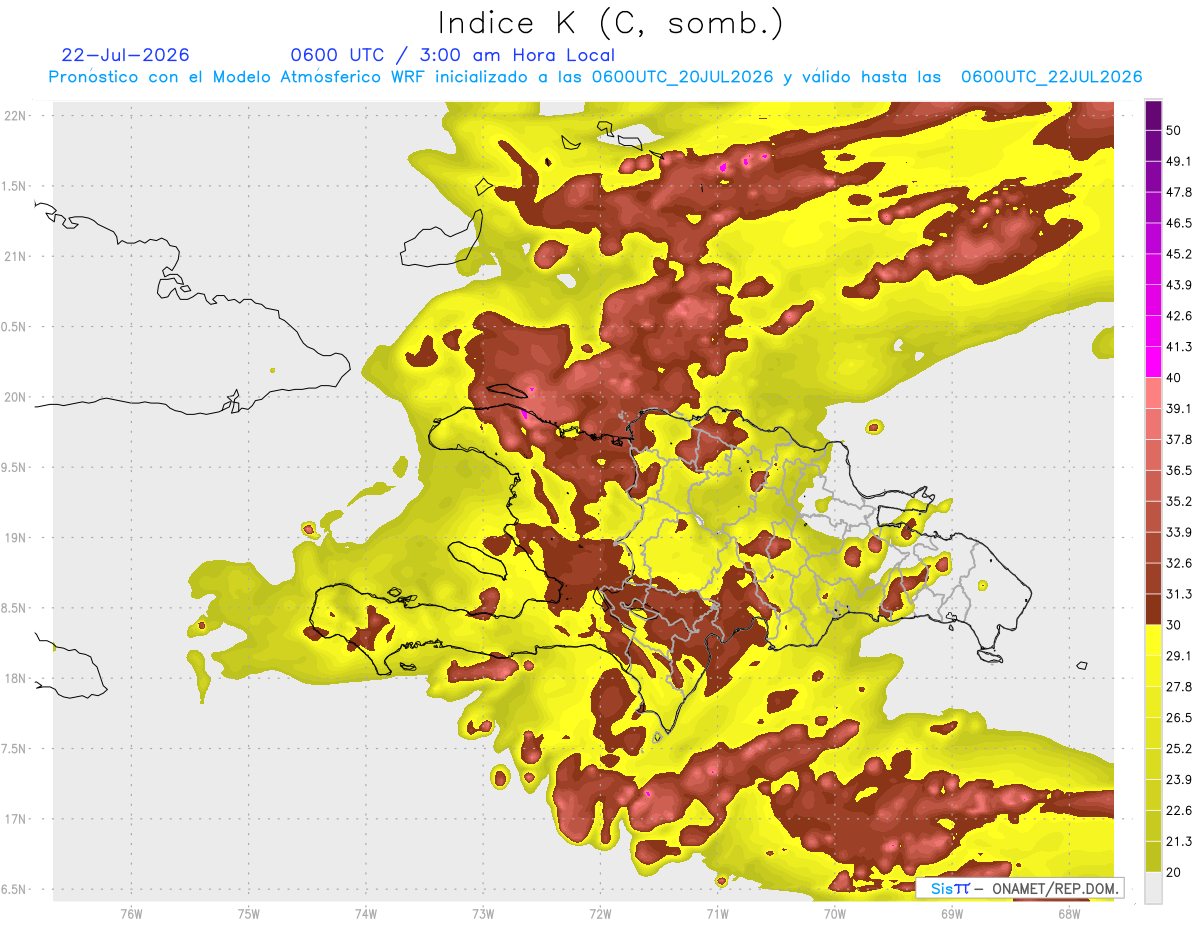Click the legend value 42.6
Image resolution: width=1200 pixels, height=927 pixels.
[x=1178, y=316]
